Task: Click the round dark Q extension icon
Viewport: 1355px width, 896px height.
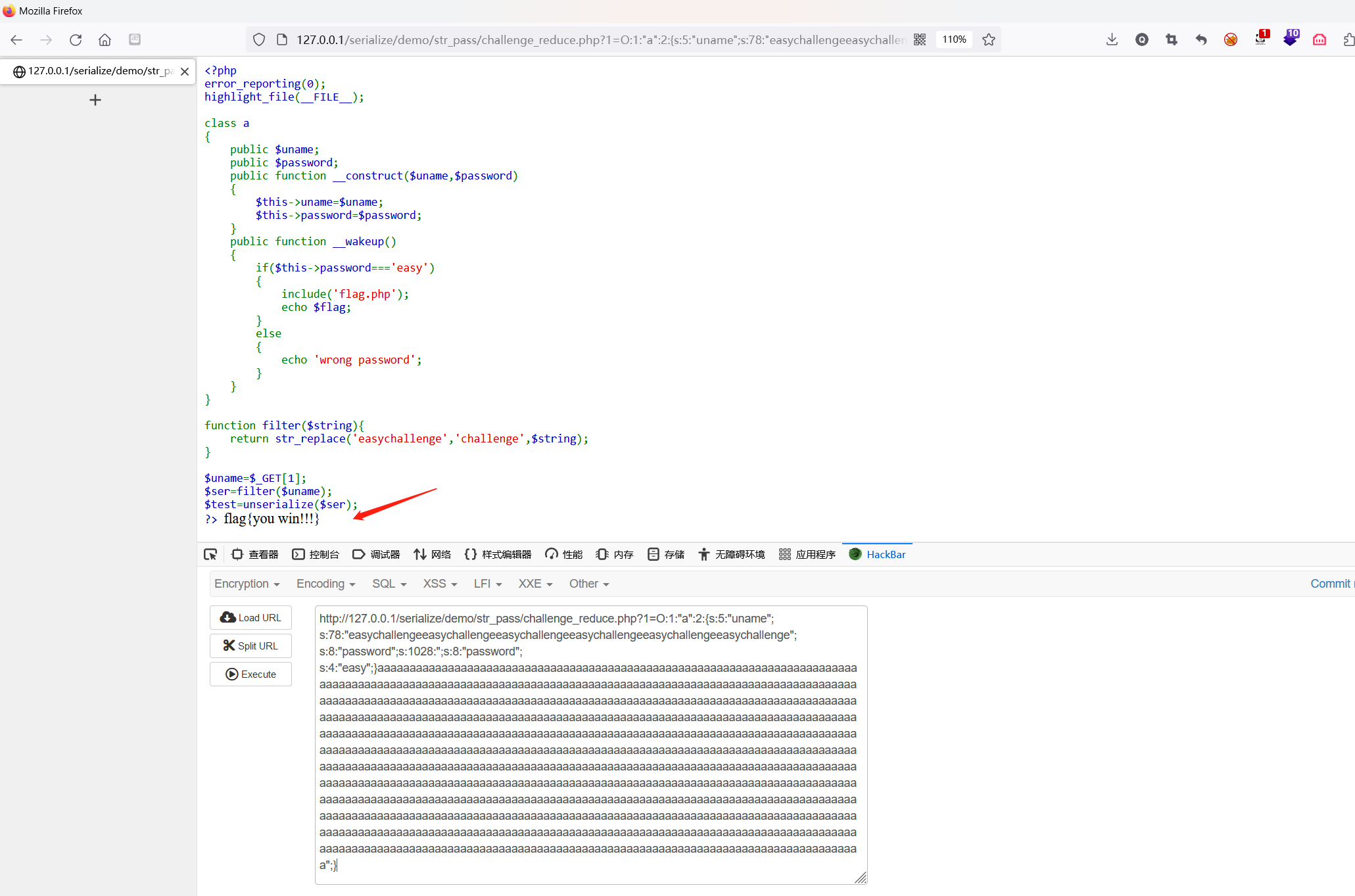Action: (1142, 40)
